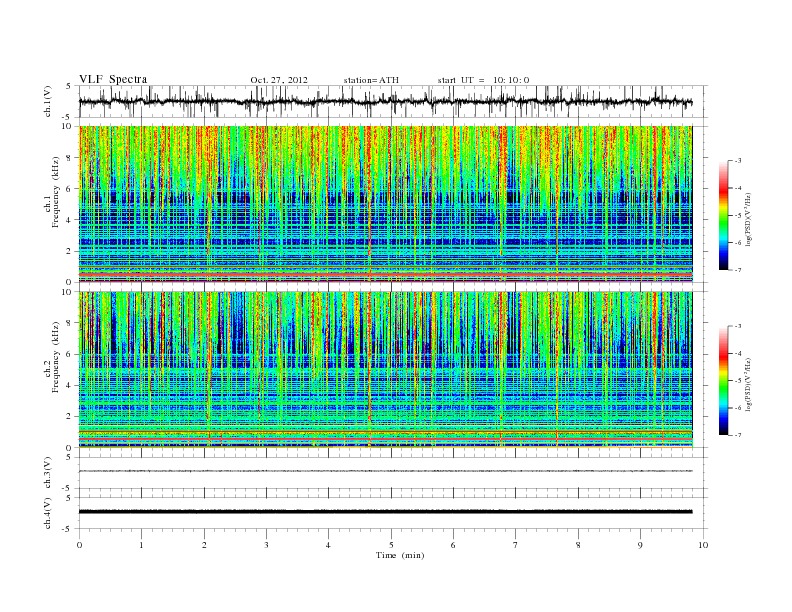This screenshot has height=612, width=792.
Task: Click the "9" tick on the Time axis
Action: coord(640,545)
